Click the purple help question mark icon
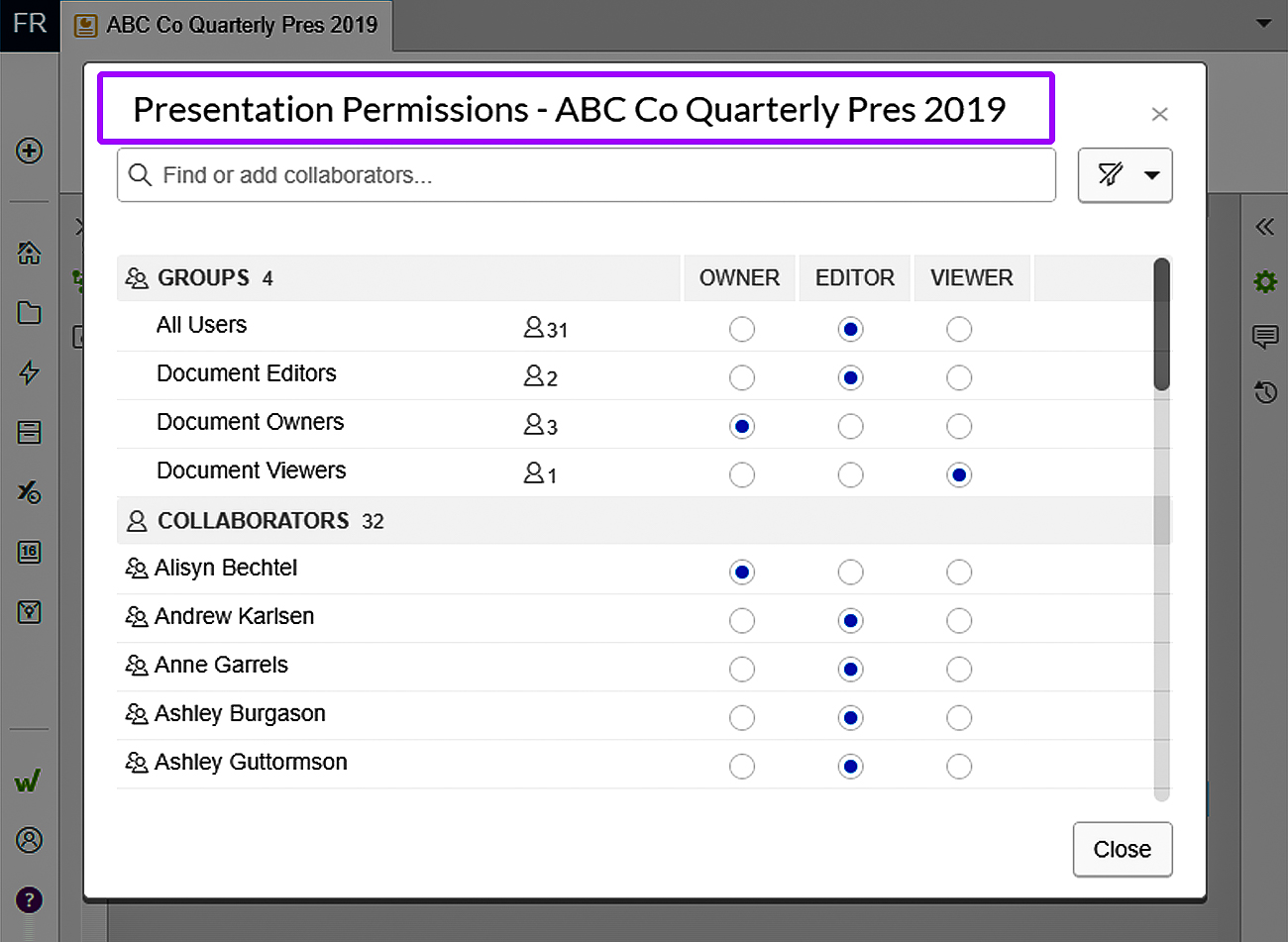Viewport: 1288px width, 942px height. coord(30,899)
